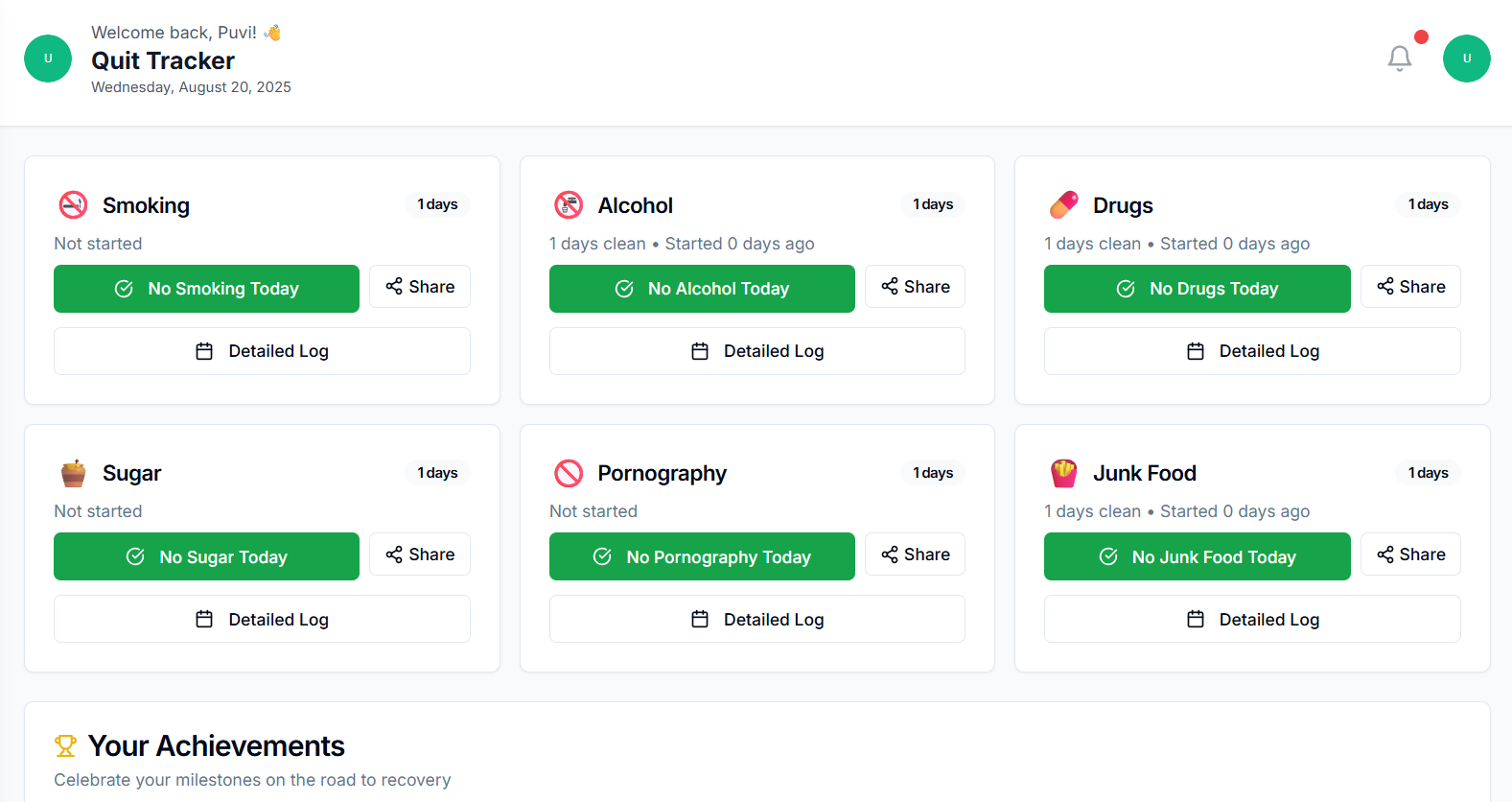The height and width of the screenshot is (802, 1512).
Task: Click the 1 days badge on Alcohol
Action: click(933, 204)
